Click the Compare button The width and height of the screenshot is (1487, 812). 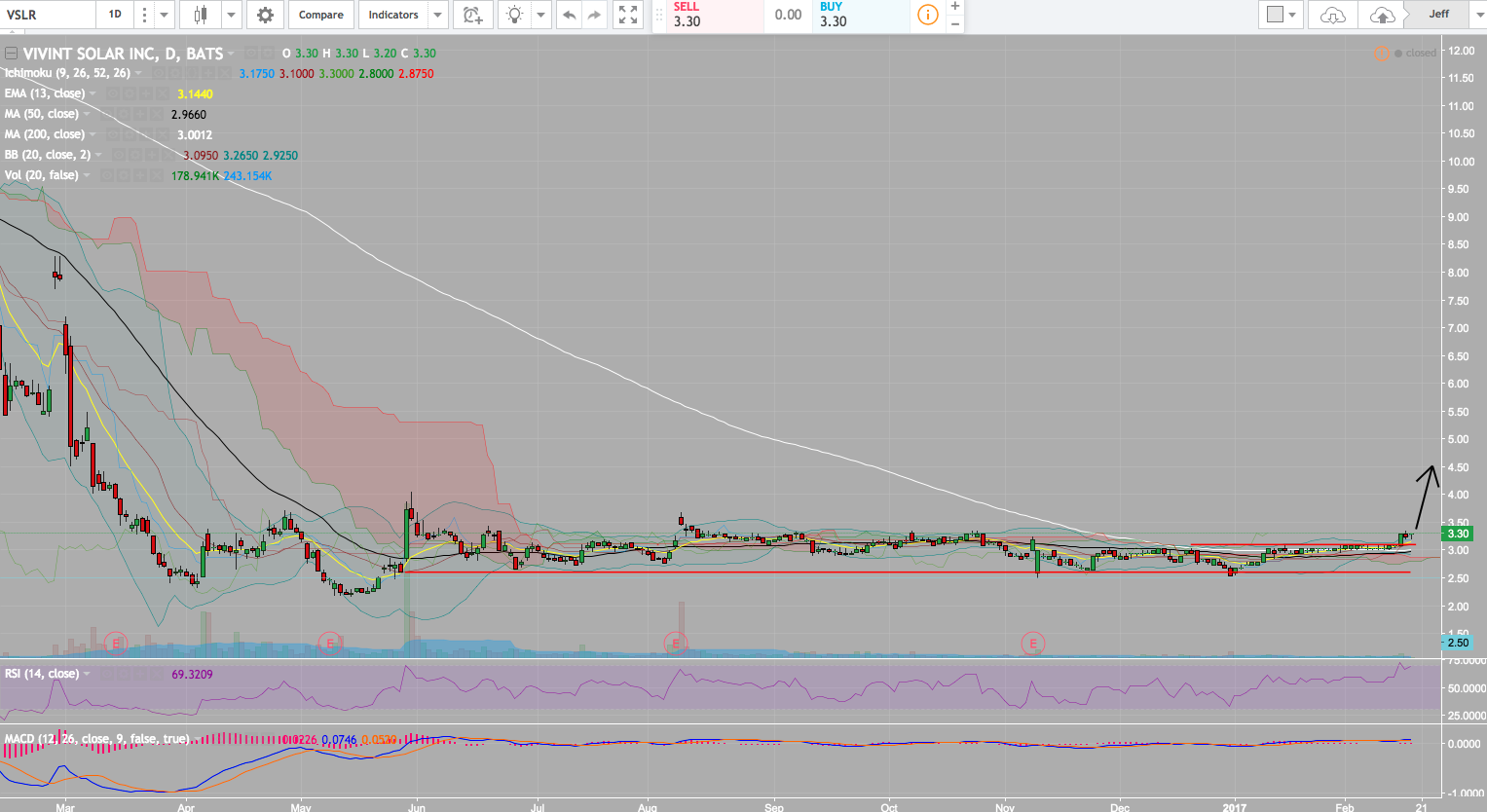pyautogui.click(x=320, y=15)
